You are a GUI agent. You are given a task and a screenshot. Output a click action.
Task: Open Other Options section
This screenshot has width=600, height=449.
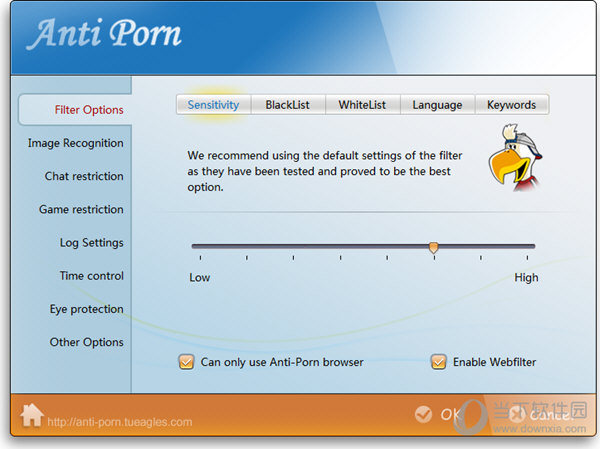point(86,342)
